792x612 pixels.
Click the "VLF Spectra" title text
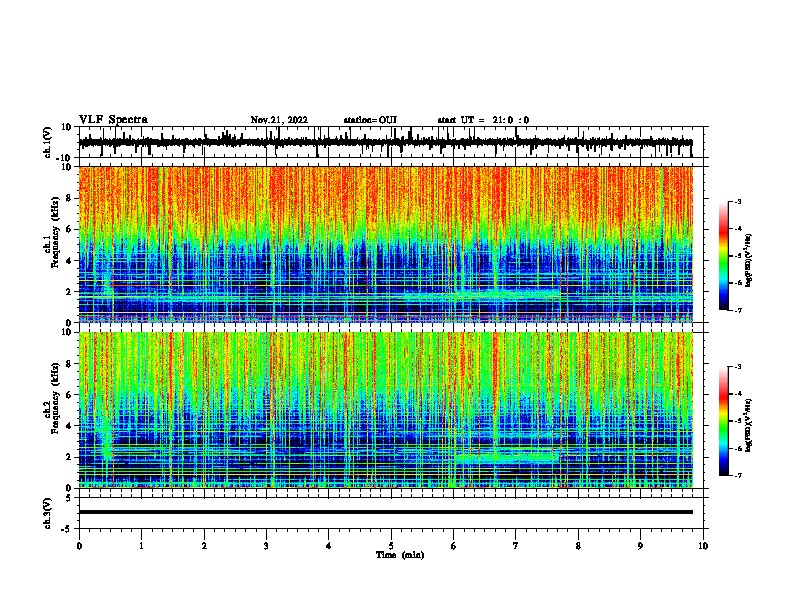tap(113, 120)
